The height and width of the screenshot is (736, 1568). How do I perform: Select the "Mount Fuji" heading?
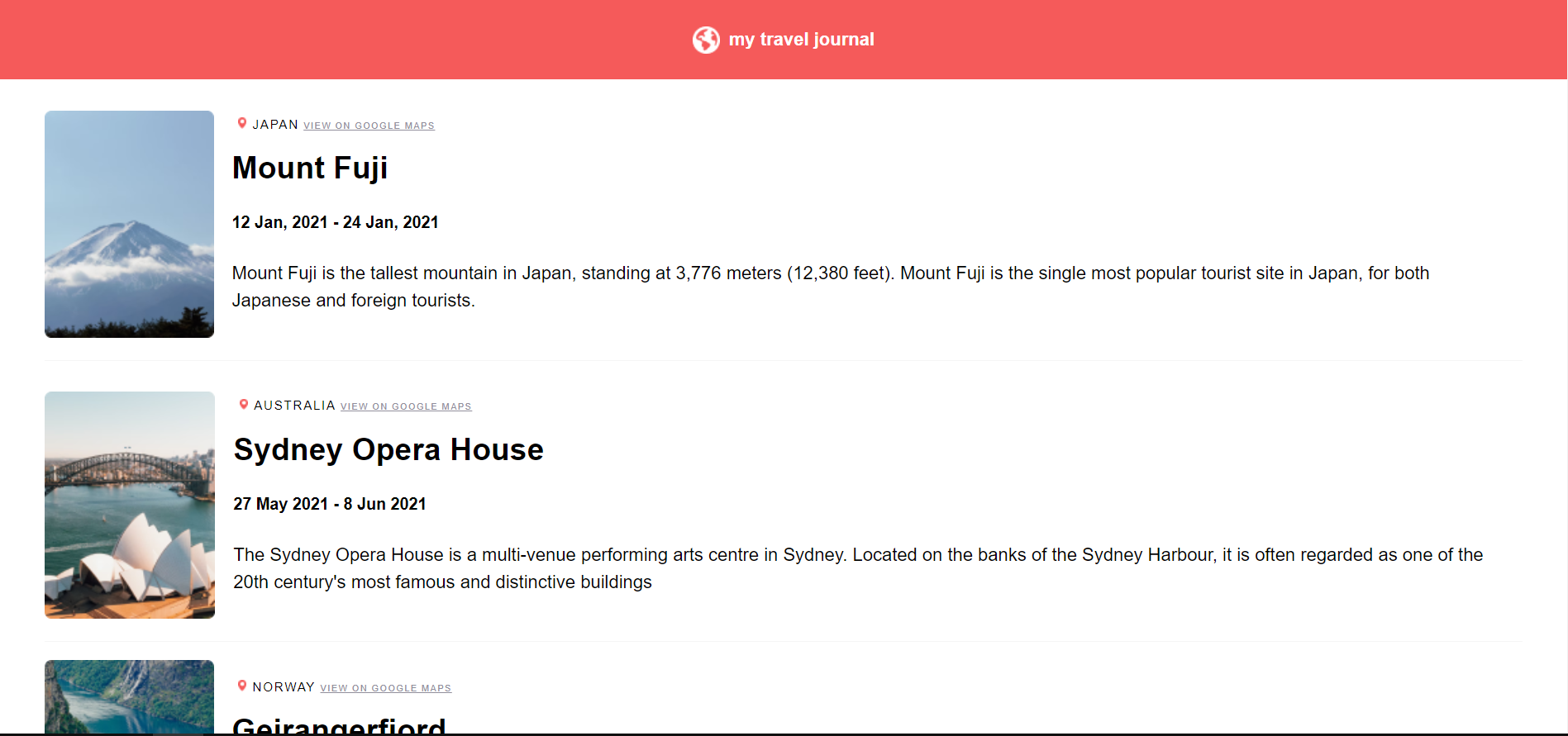[x=310, y=168]
